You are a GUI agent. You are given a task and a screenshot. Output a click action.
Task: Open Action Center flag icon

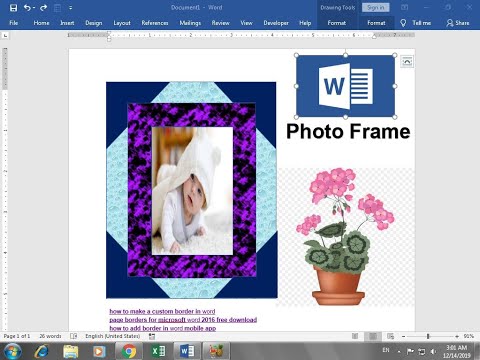pyautogui.click(x=410, y=351)
